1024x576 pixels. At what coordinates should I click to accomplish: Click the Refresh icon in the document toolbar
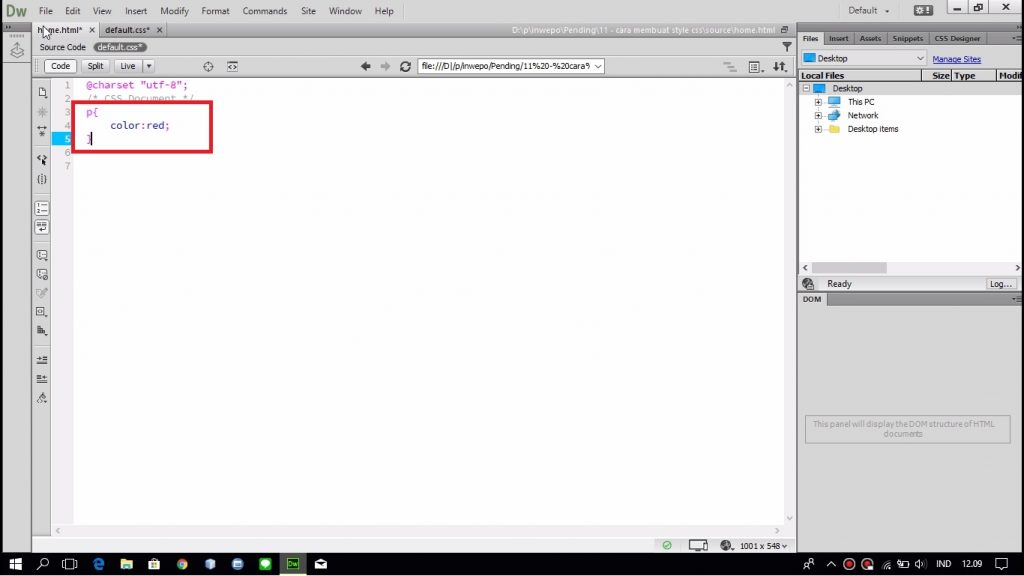click(406, 66)
